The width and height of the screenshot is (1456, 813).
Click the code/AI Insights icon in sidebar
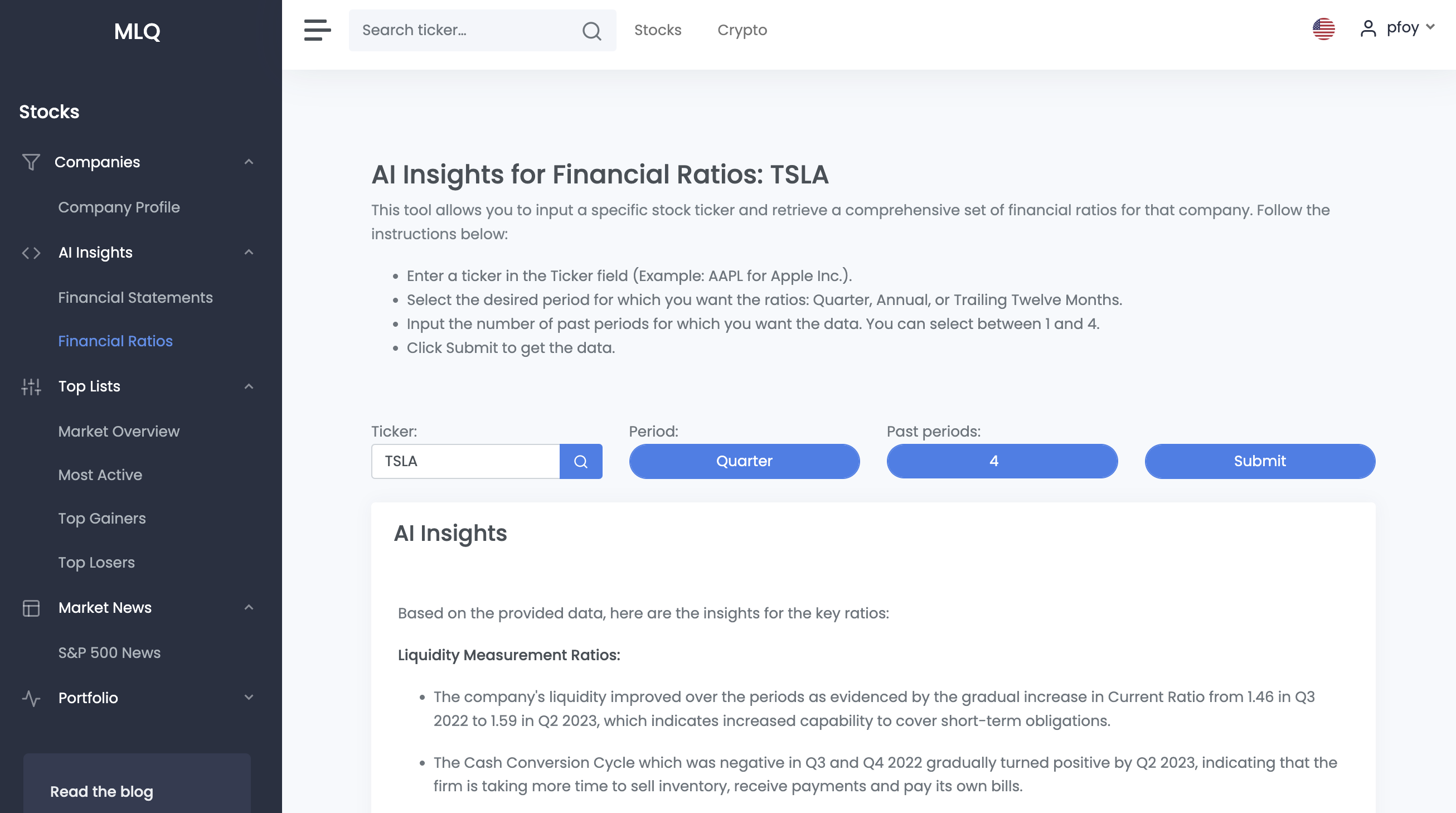(x=31, y=252)
